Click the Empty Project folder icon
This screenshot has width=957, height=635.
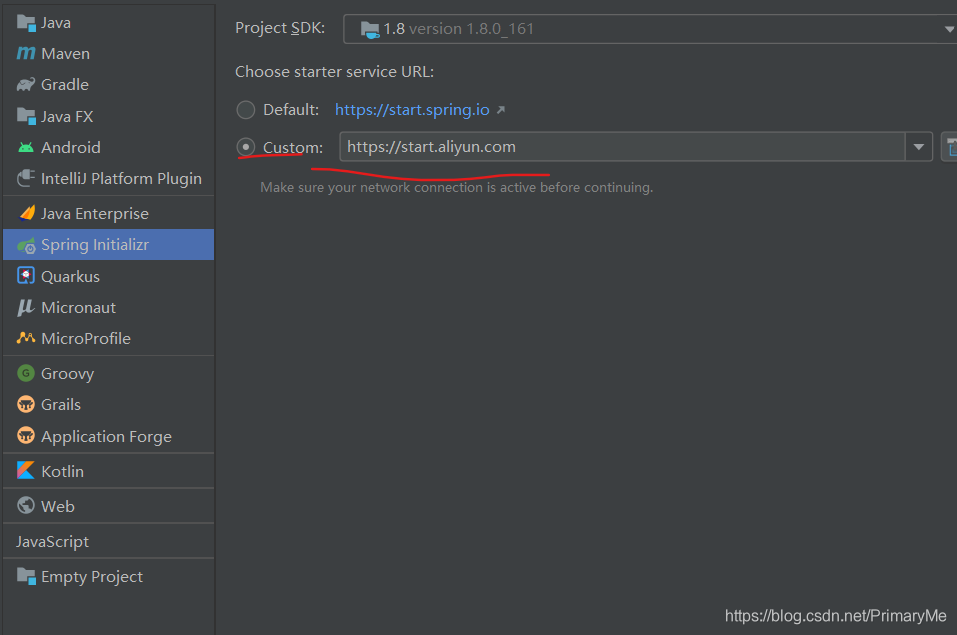(26, 576)
